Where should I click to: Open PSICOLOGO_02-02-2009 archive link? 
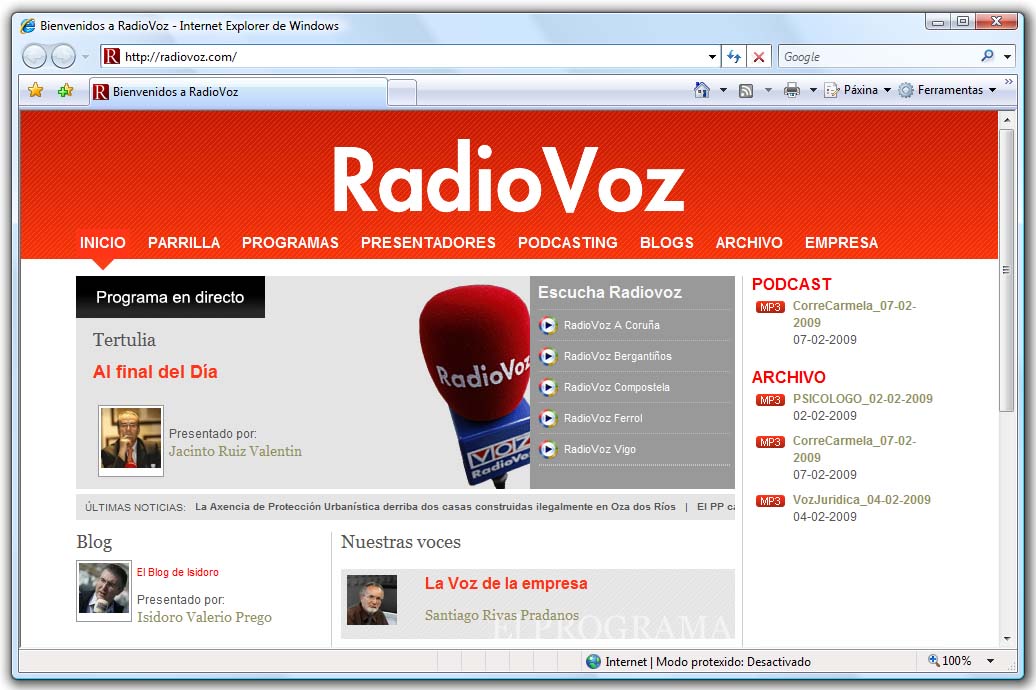(863, 399)
